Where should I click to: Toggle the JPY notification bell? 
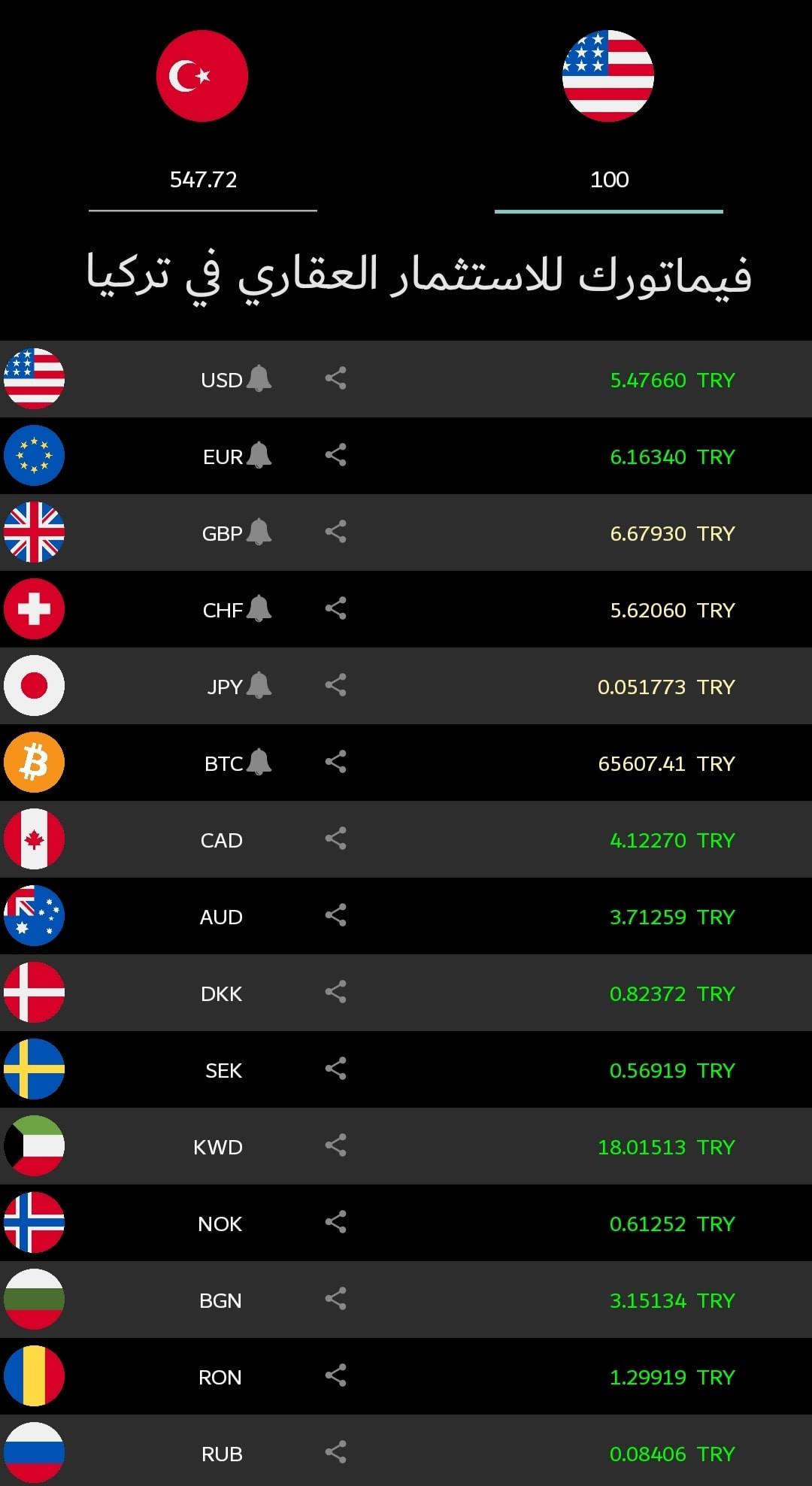(259, 685)
